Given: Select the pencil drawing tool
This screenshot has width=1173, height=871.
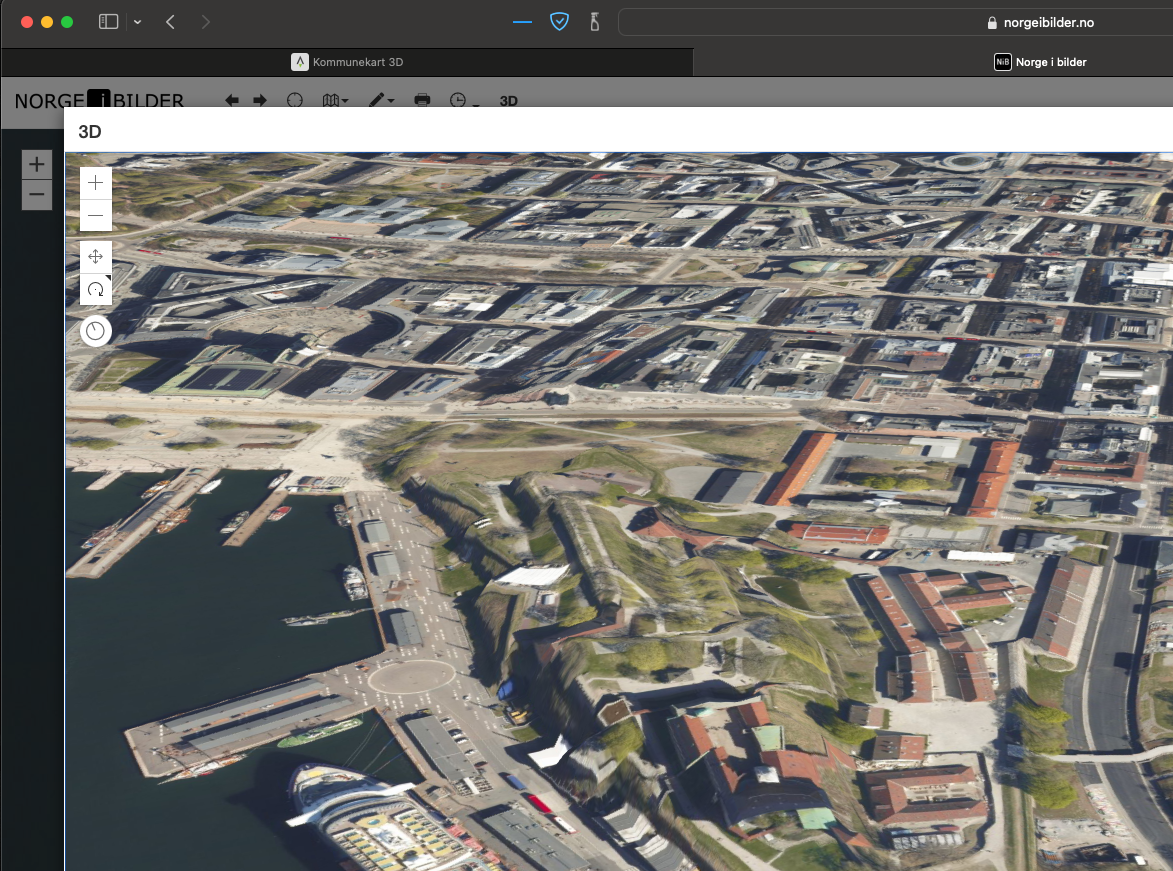Looking at the screenshot, I should click(376, 100).
